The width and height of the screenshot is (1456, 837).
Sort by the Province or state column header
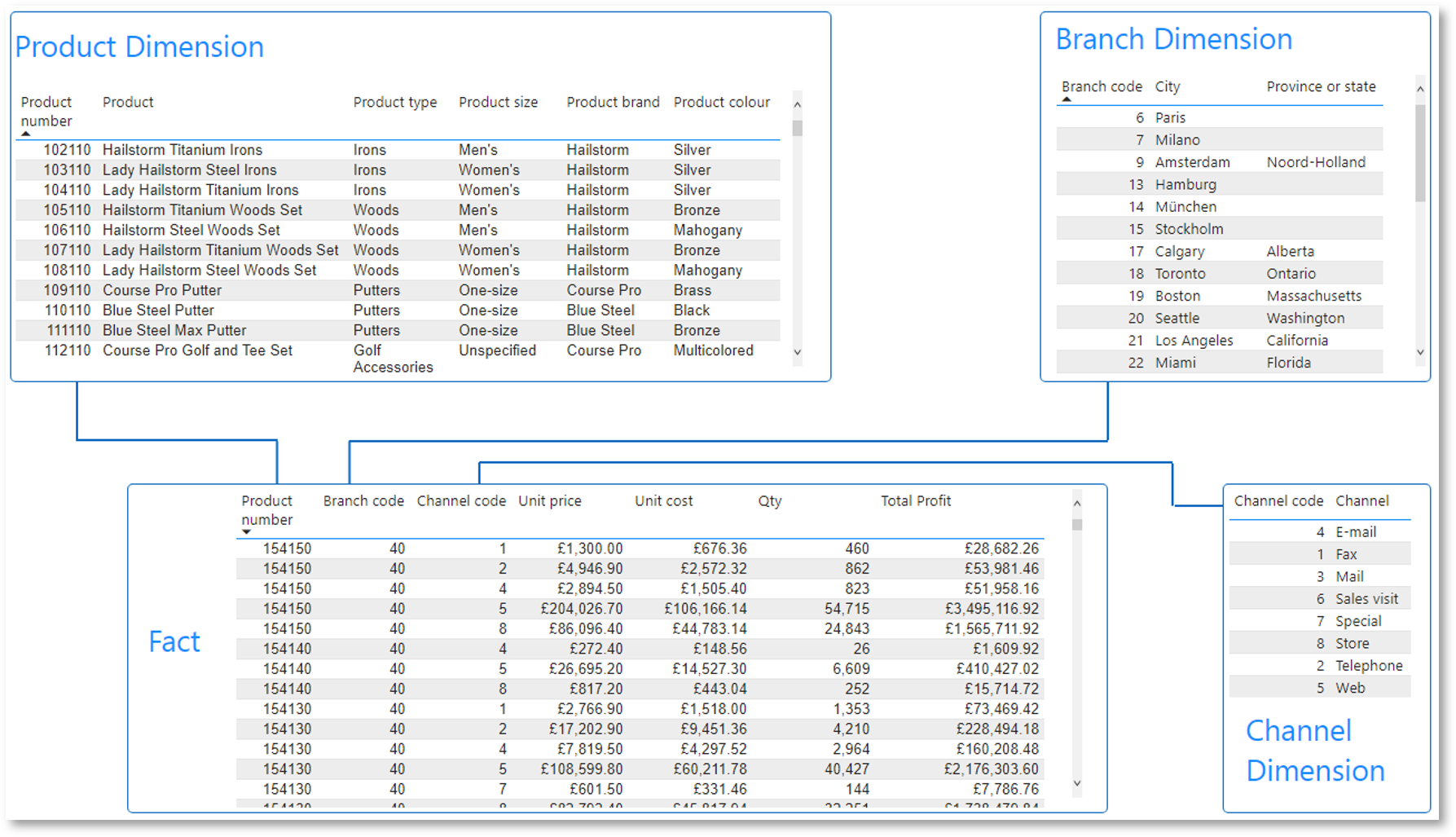1320,86
